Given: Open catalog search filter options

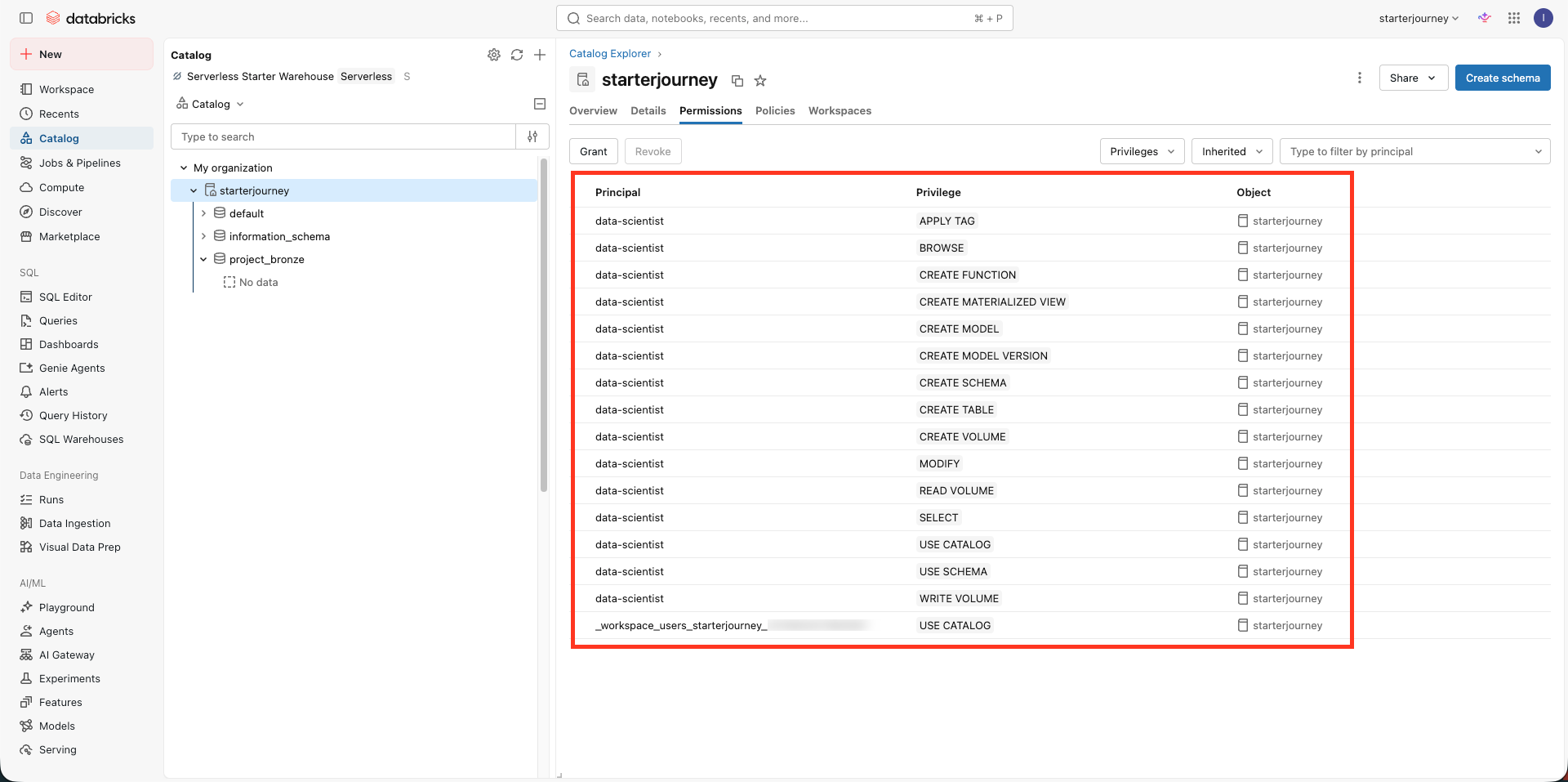Looking at the screenshot, I should 532,136.
